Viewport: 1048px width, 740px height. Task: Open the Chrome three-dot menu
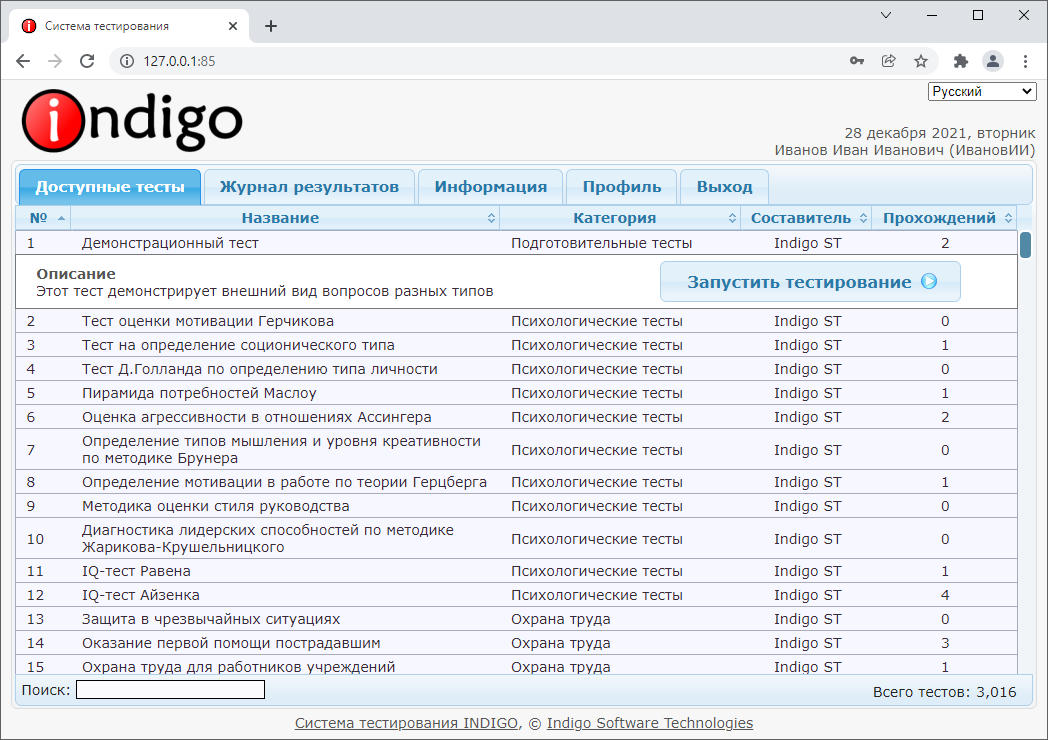tap(1025, 61)
